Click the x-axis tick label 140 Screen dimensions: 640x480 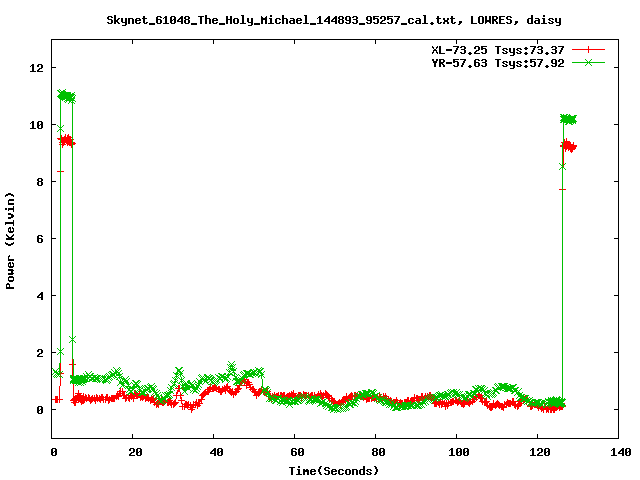tap(618, 452)
